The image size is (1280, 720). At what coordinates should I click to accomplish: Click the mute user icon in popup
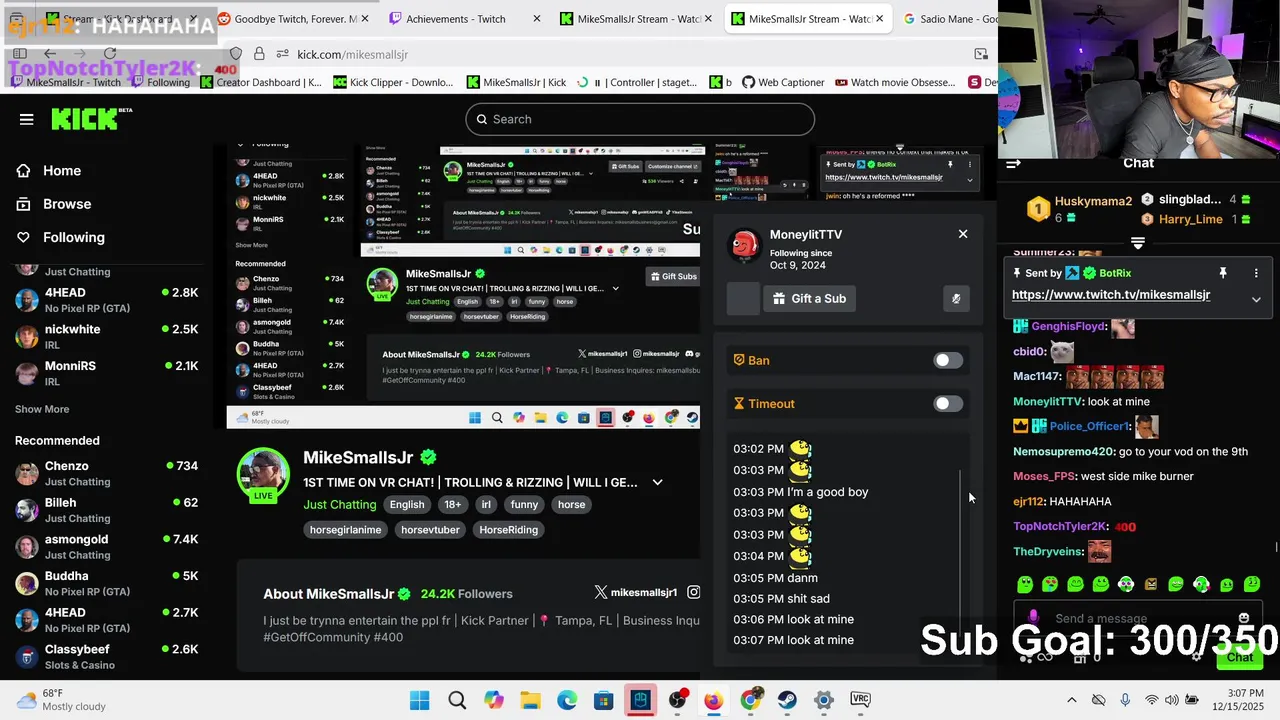956,298
